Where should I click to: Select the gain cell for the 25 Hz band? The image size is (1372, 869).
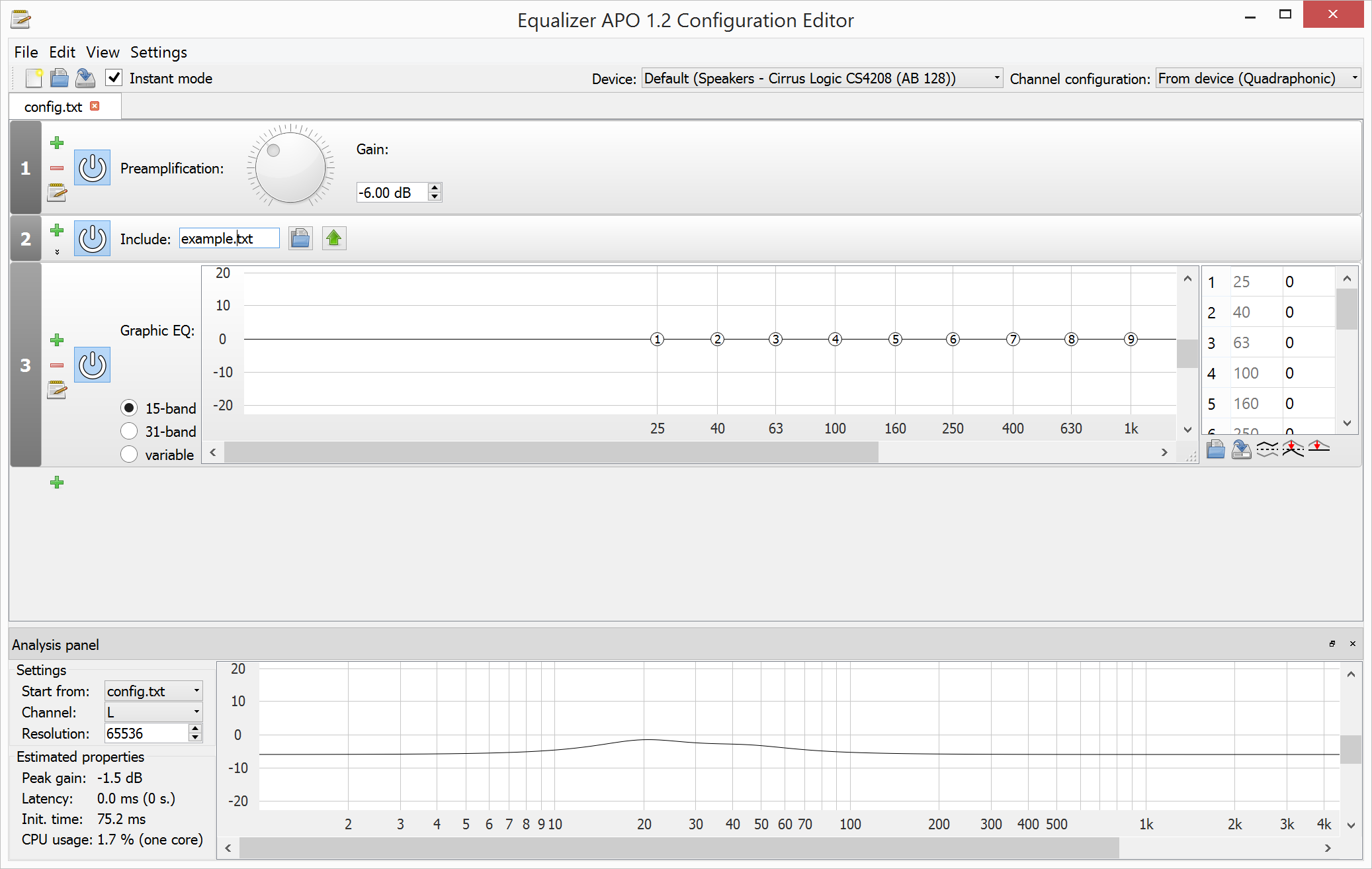[1308, 282]
